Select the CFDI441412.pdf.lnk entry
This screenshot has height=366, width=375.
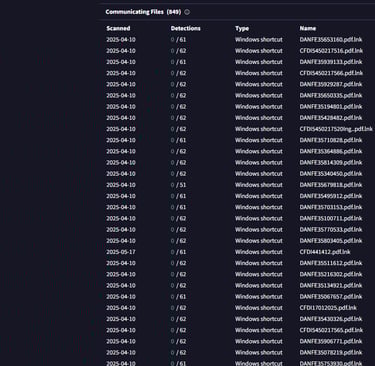coord(325,252)
